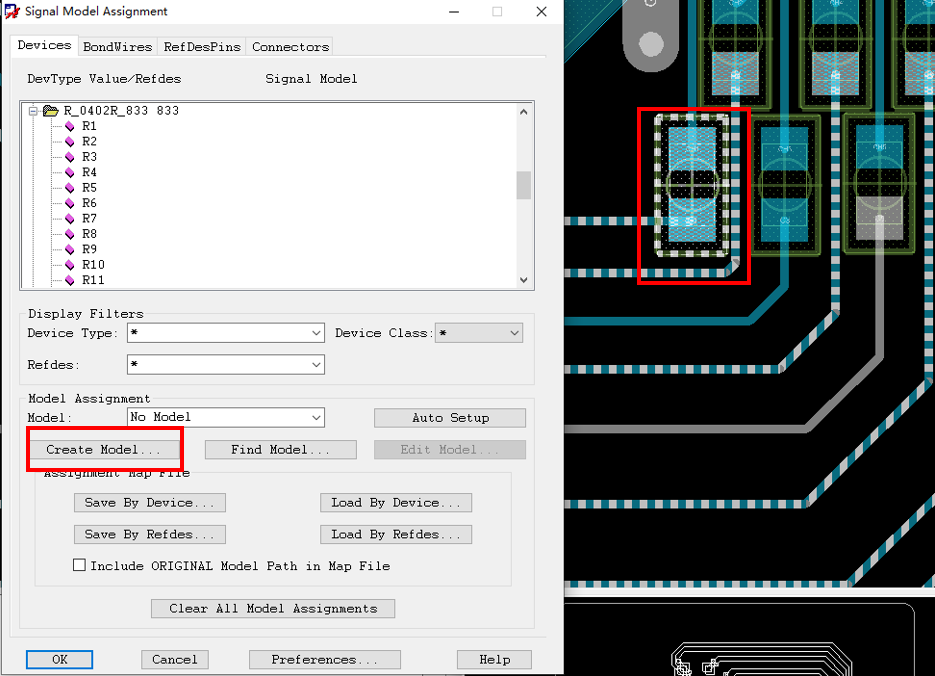Click the R3 diamond icon
The width and height of the screenshot is (935, 676).
click(70, 157)
